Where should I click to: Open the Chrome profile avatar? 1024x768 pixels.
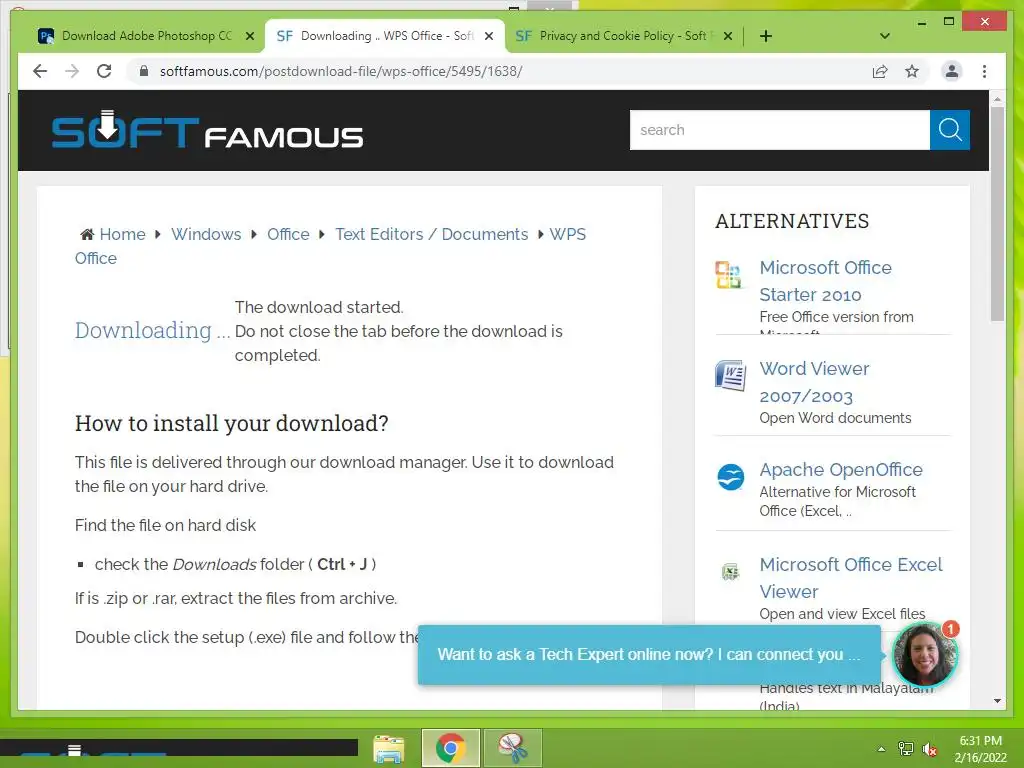coord(952,71)
